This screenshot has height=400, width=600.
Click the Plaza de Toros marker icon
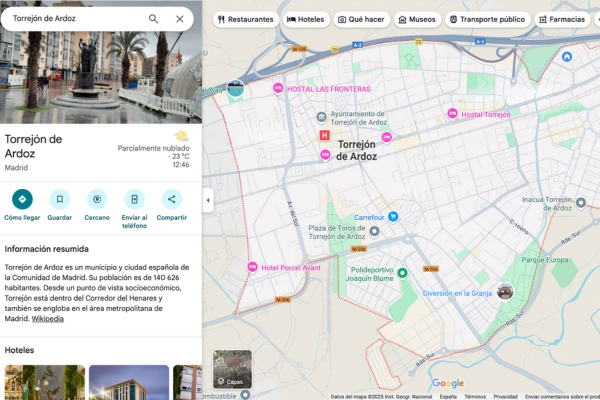(x=375, y=231)
